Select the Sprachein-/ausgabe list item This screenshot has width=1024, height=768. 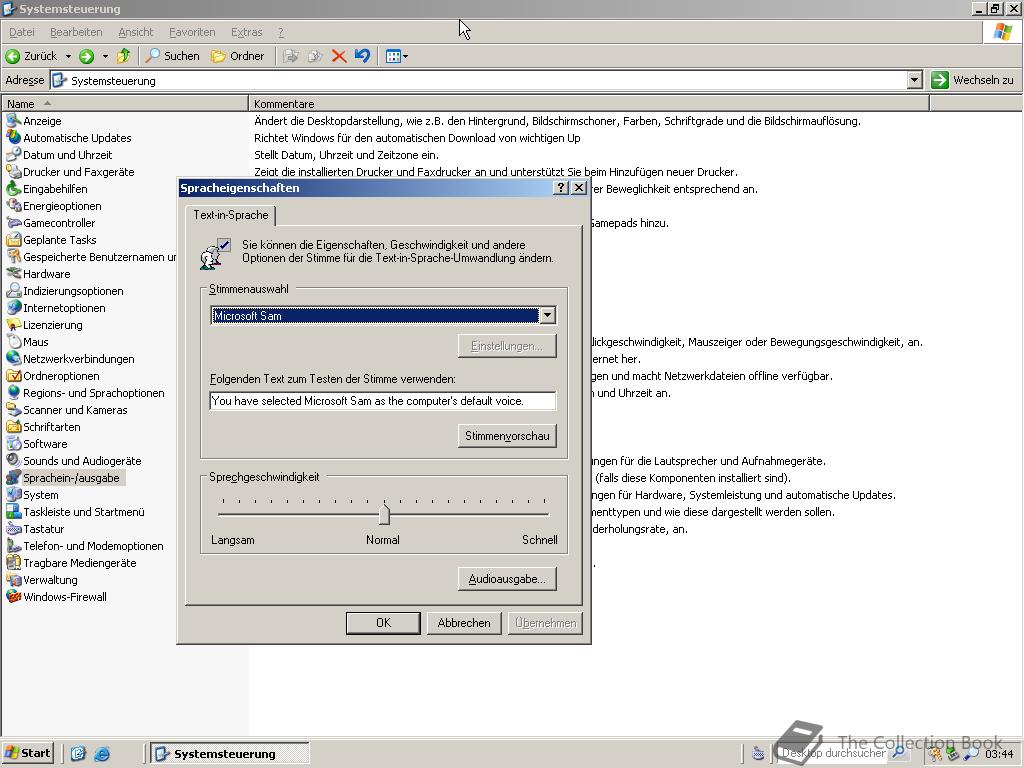pyautogui.click(x=65, y=478)
